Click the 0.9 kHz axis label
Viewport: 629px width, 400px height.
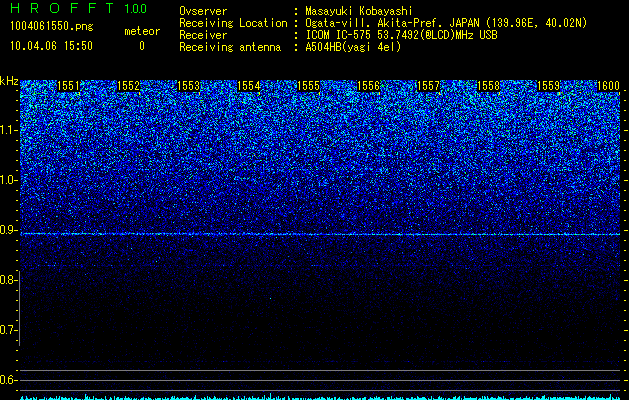[8, 230]
